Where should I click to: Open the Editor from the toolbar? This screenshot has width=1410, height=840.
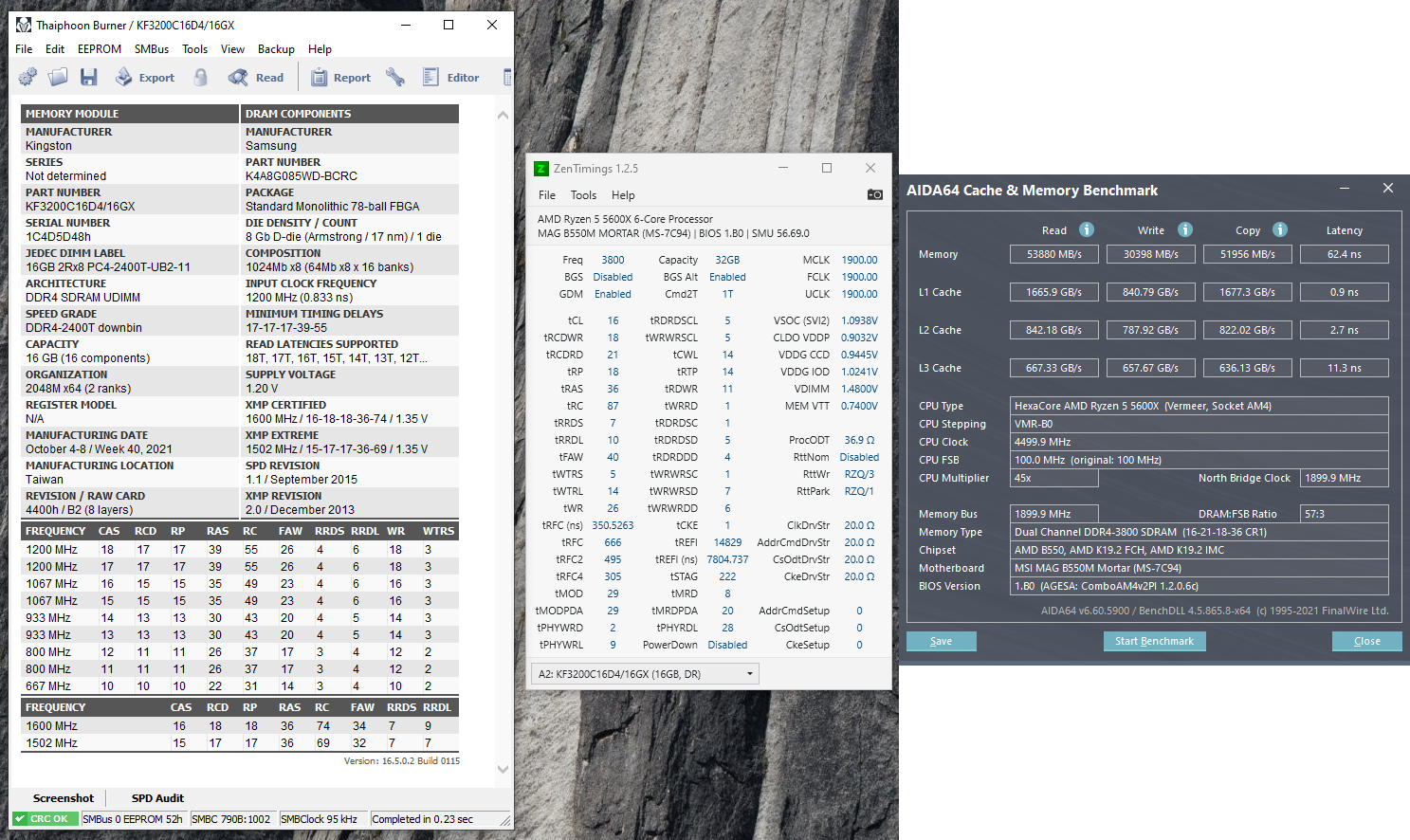tap(450, 78)
